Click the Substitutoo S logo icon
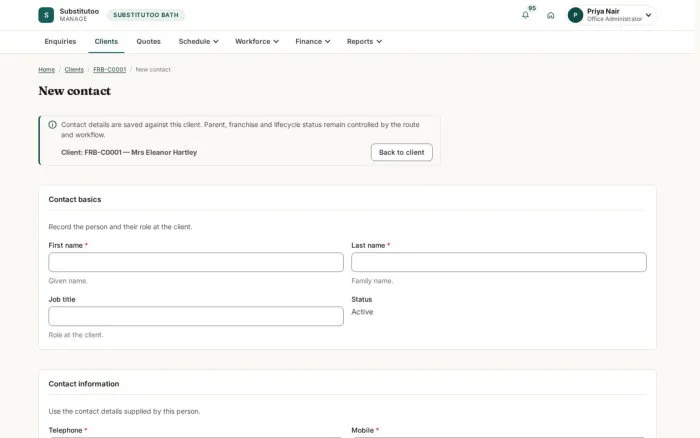The height and width of the screenshot is (438, 700). [46, 15]
